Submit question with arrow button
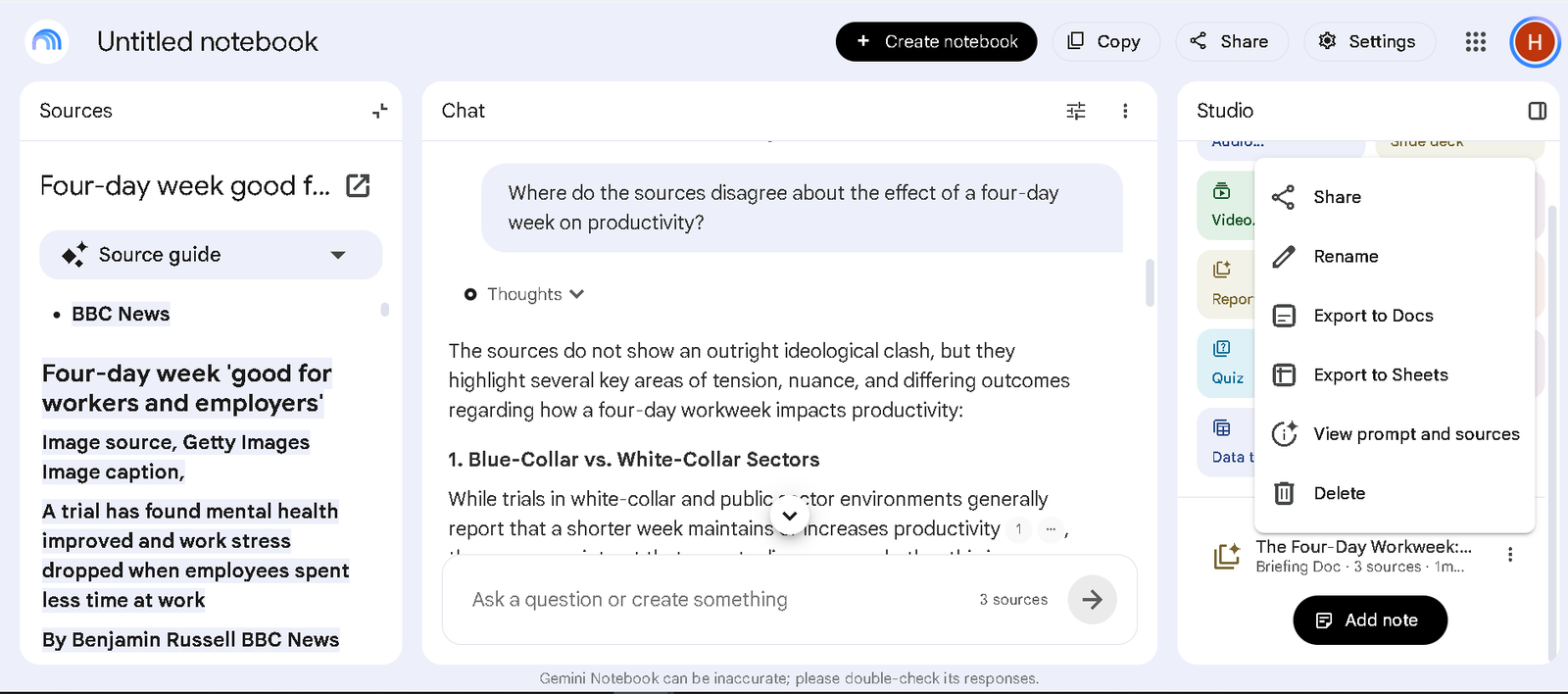This screenshot has width=1568, height=694. (1092, 599)
